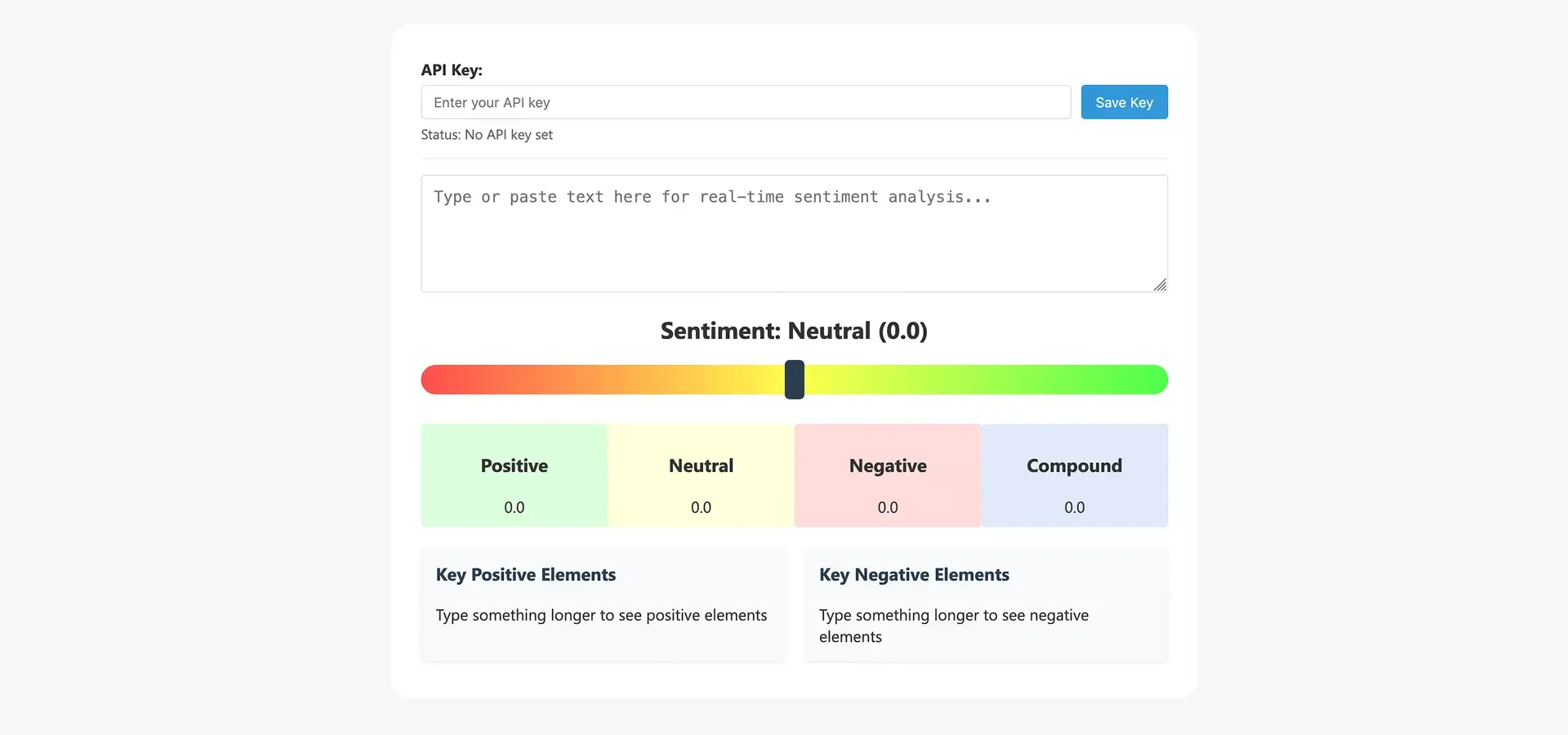Click the API key input field

coord(745,102)
